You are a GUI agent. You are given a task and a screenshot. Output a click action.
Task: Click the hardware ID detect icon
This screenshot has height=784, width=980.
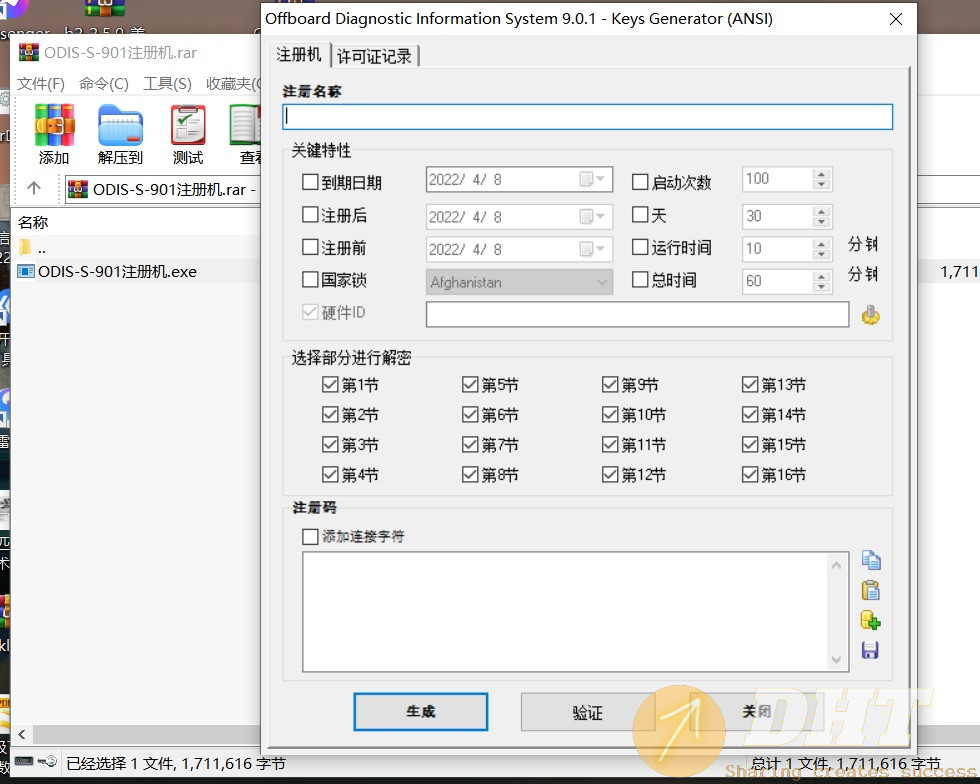click(870, 315)
